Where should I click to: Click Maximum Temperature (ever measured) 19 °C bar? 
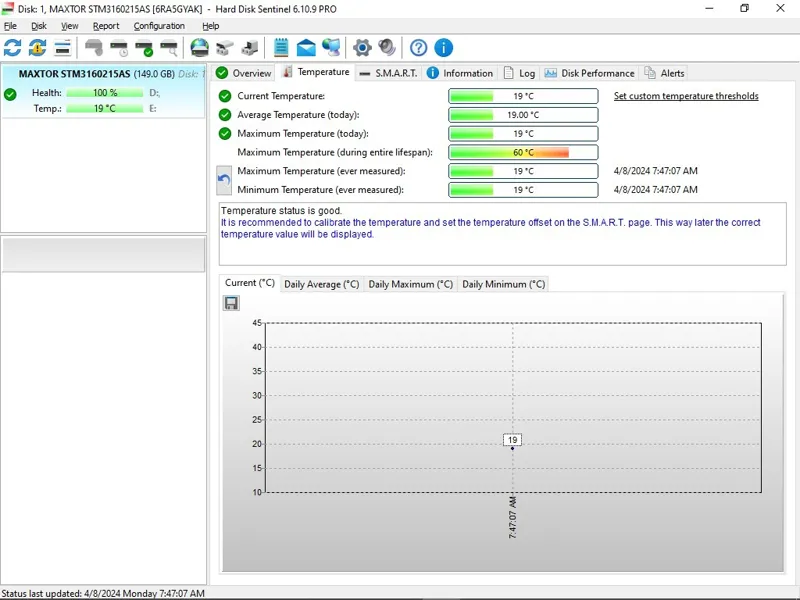[523, 171]
